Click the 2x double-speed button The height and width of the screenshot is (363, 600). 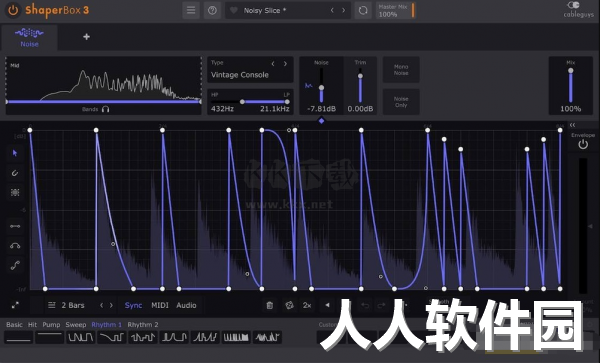307,305
